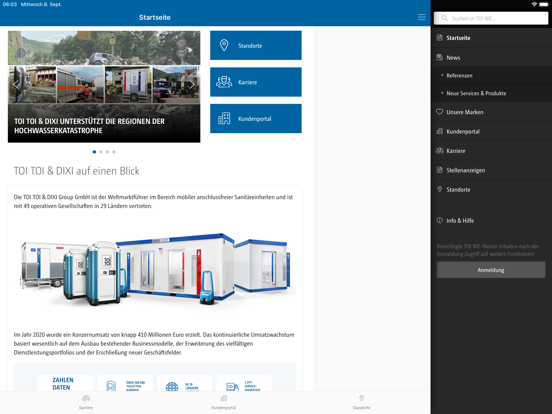Click the product lineup image of sanitary units
The height and width of the screenshot is (414, 552).
(155, 269)
